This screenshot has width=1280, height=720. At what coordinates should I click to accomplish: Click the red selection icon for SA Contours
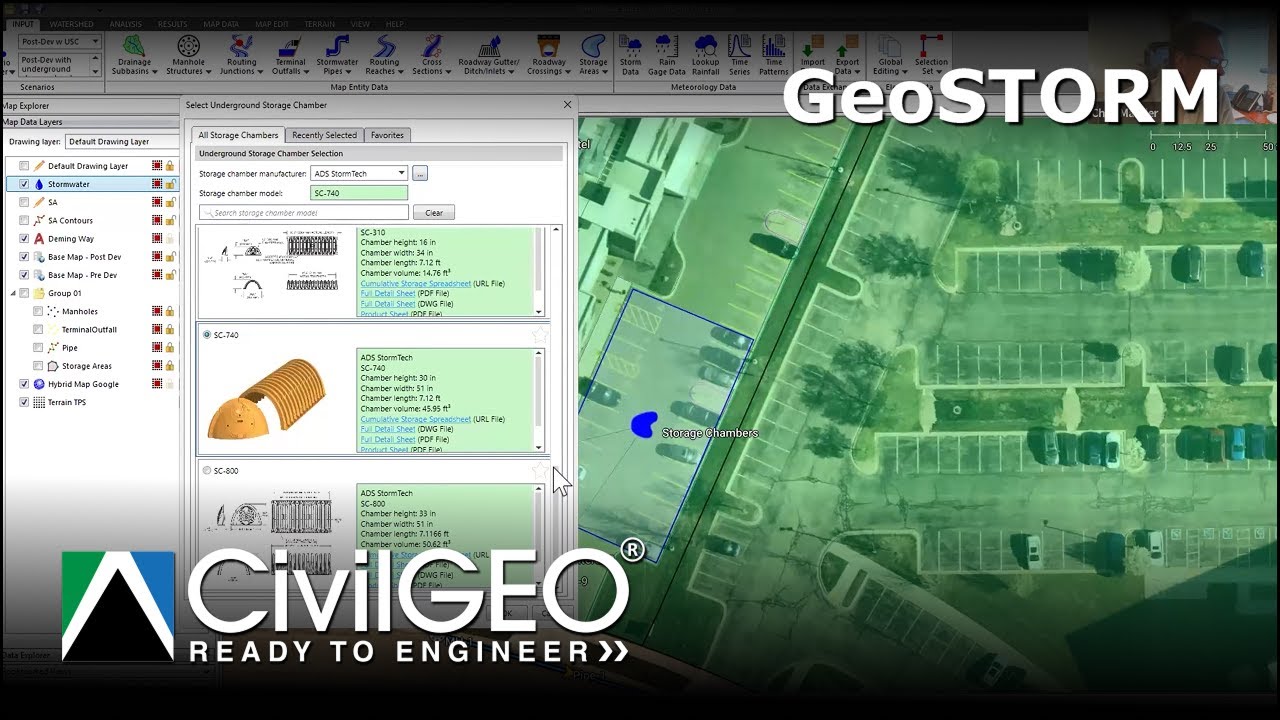coord(157,220)
